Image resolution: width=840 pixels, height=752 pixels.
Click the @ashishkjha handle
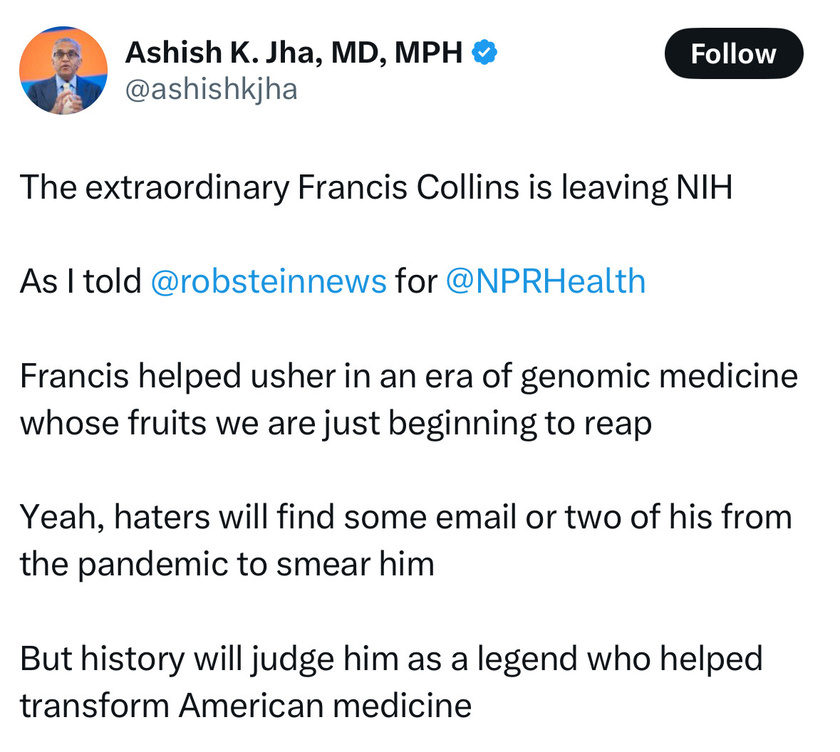[x=211, y=89]
